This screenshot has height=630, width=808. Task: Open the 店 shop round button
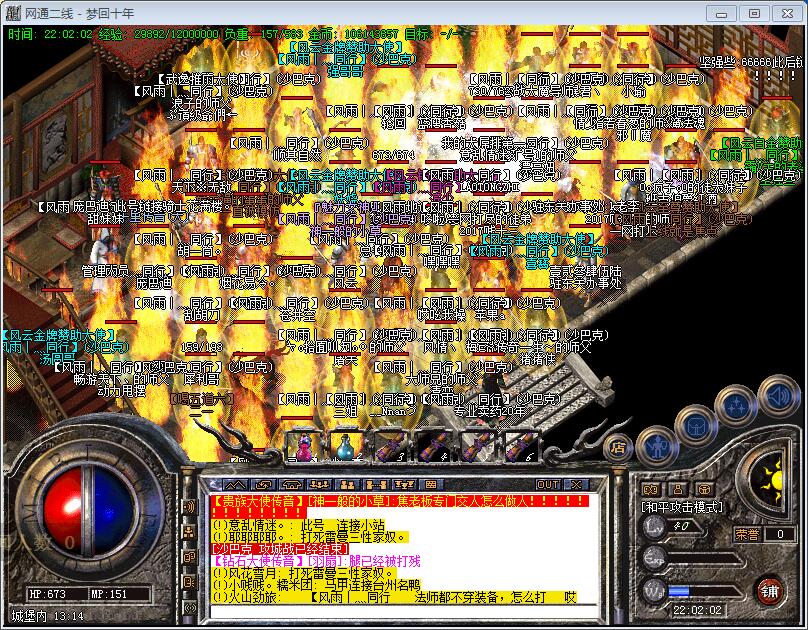click(x=618, y=447)
